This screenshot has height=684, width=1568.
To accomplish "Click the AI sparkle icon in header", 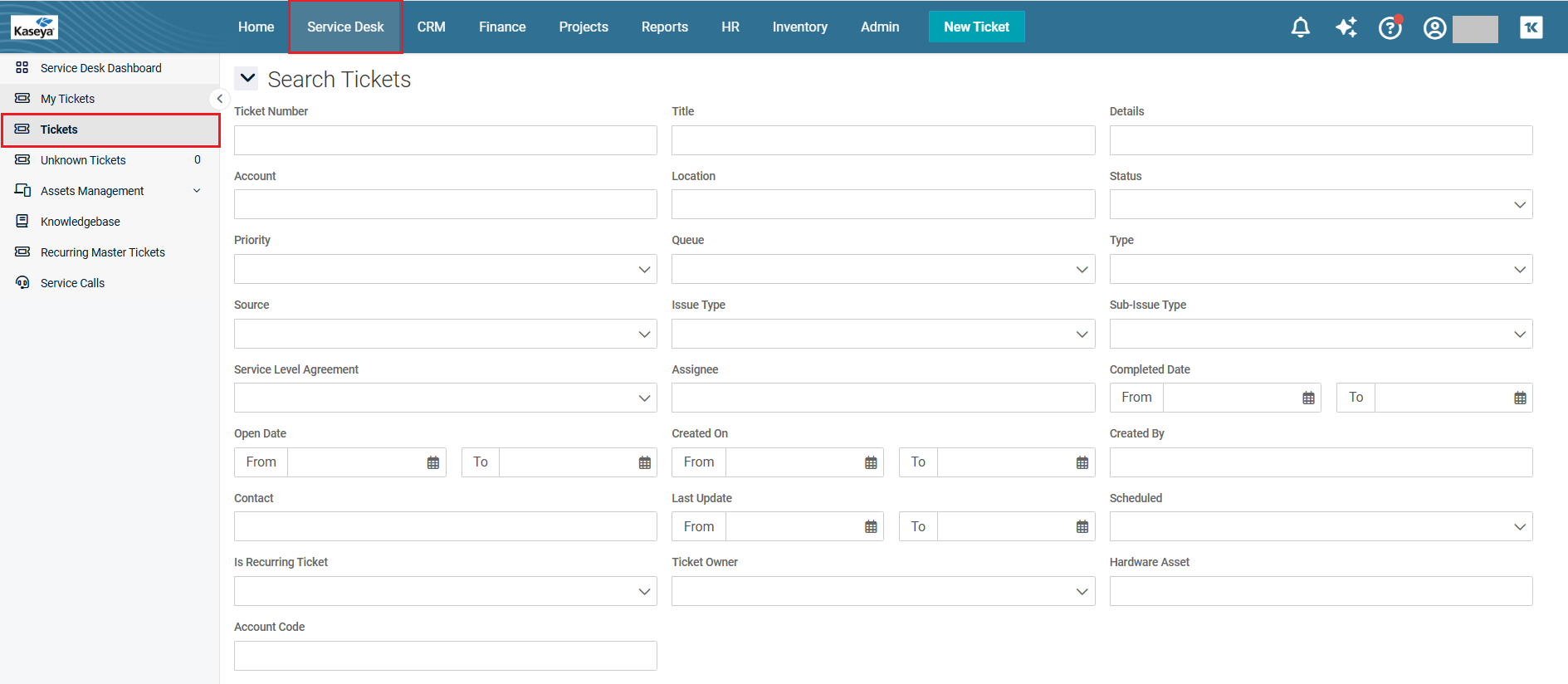I will (1346, 27).
